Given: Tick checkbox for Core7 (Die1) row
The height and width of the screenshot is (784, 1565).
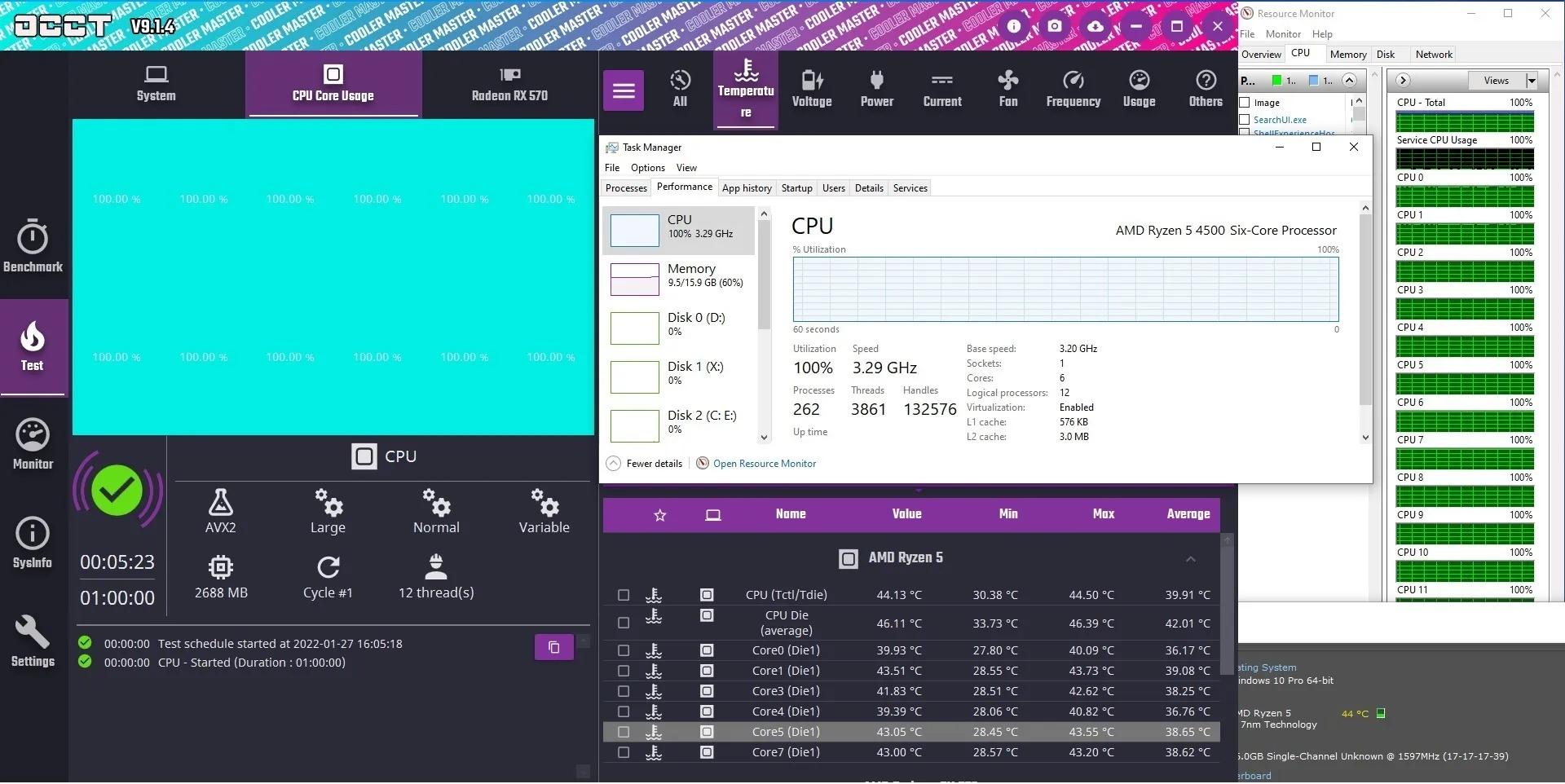Looking at the screenshot, I should pyautogui.click(x=624, y=753).
